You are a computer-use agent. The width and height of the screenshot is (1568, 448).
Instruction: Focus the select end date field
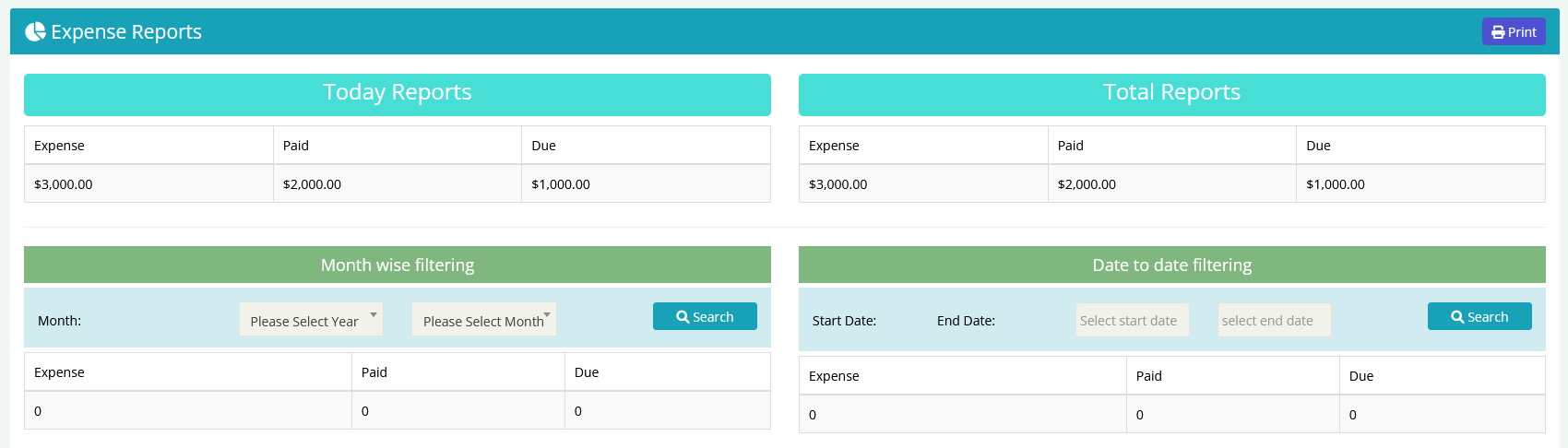tap(1274, 321)
